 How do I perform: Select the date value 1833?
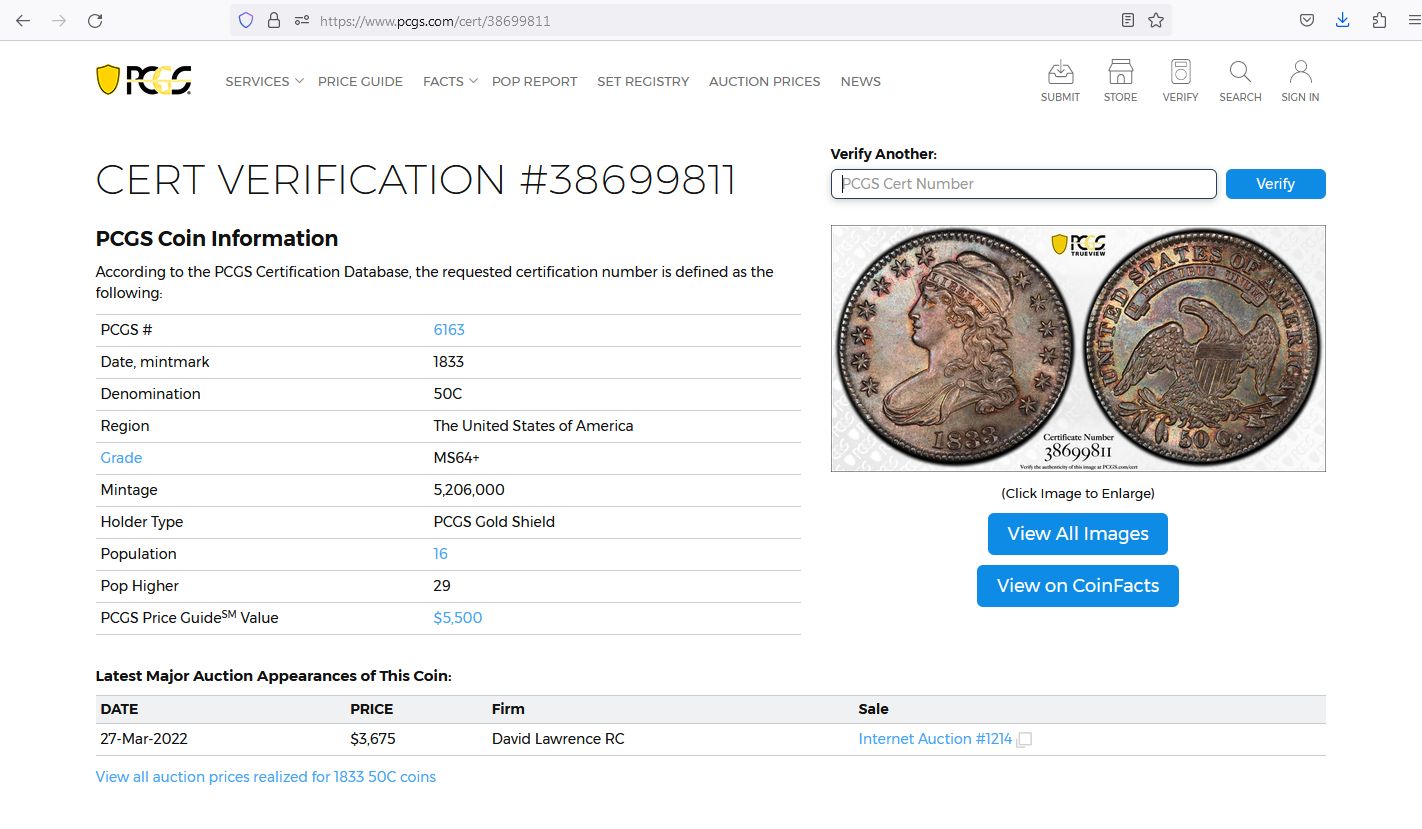[449, 362]
